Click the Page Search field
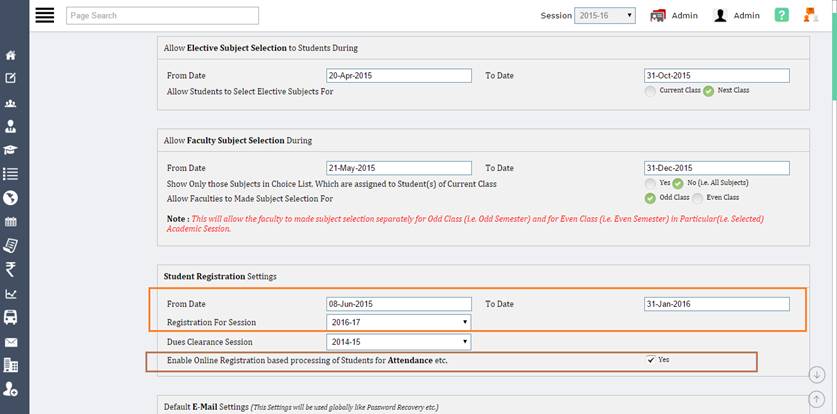This screenshot has height=414, width=837. [162, 16]
